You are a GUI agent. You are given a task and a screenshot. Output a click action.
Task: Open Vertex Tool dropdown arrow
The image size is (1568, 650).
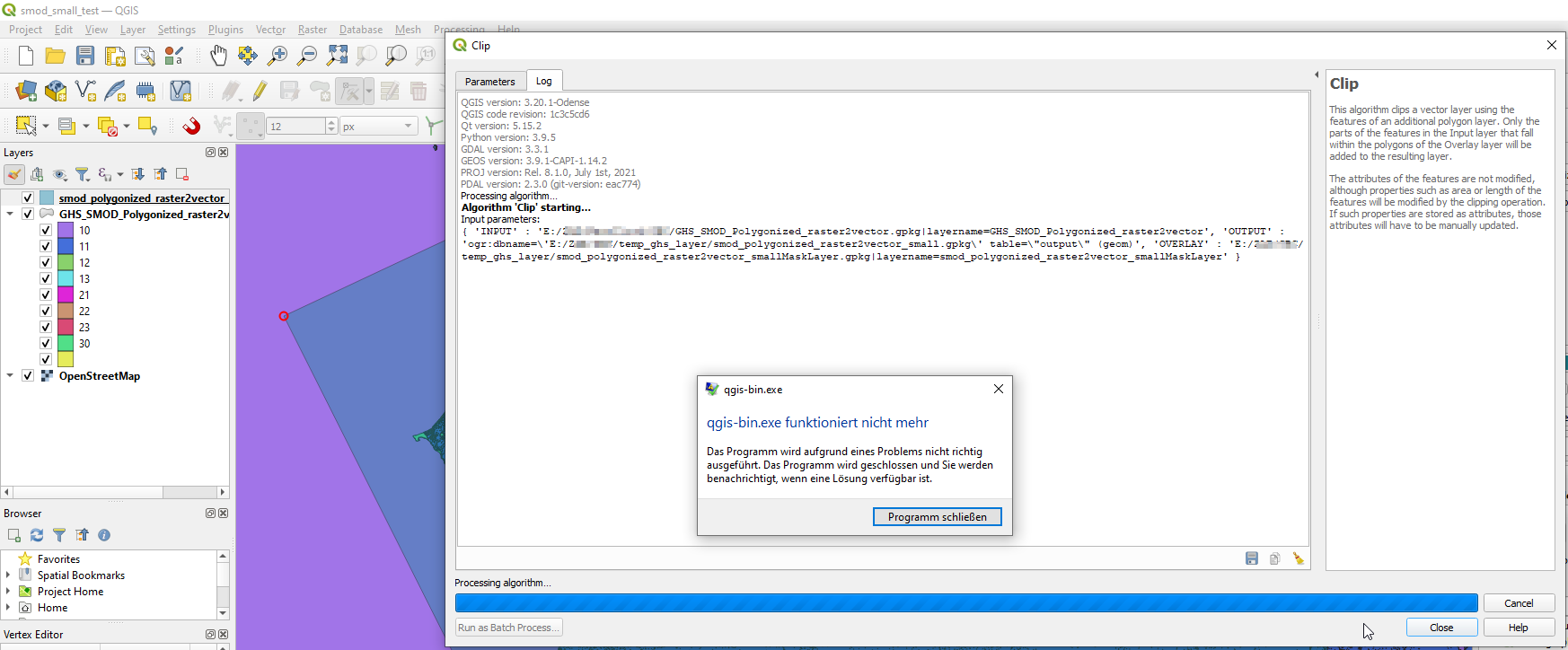tap(368, 91)
